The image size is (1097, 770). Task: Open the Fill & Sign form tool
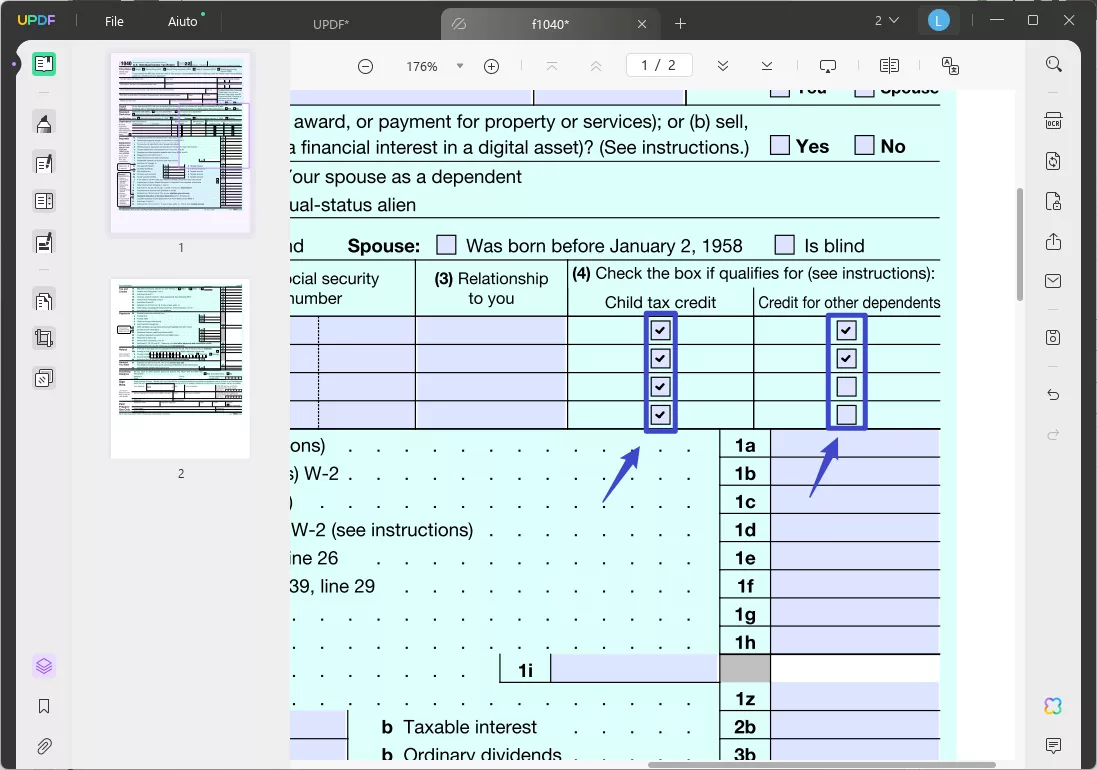43,243
